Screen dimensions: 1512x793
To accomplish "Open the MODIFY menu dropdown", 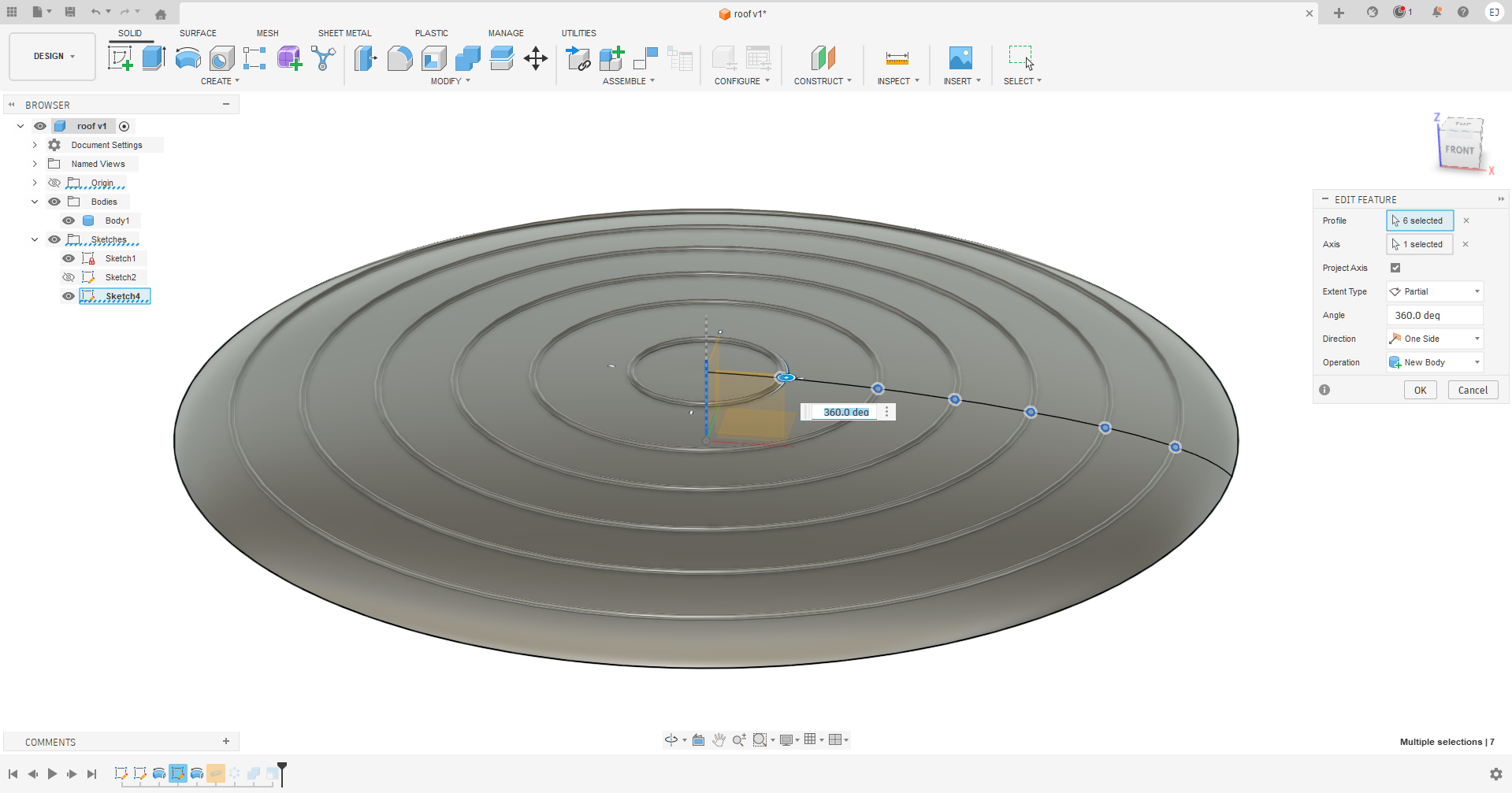I will click(x=450, y=81).
